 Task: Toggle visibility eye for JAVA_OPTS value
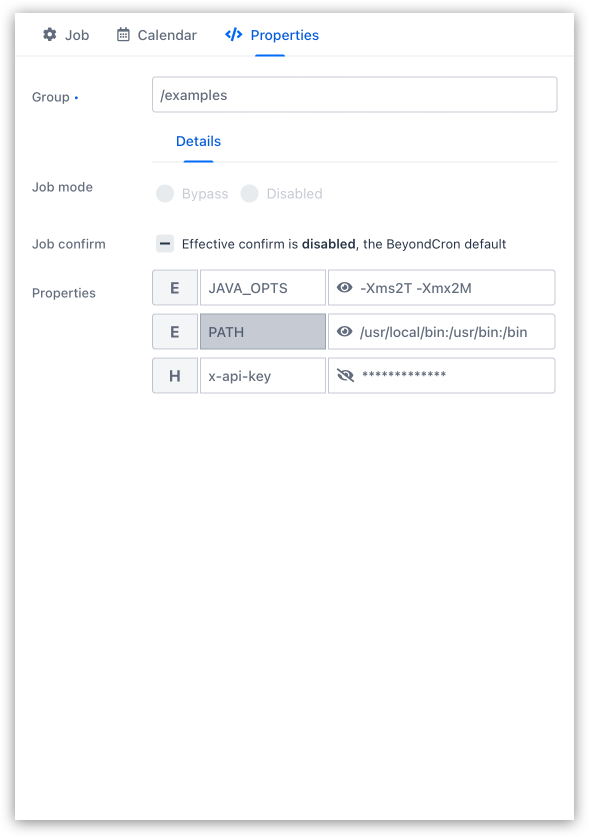(x=344, y=288)
